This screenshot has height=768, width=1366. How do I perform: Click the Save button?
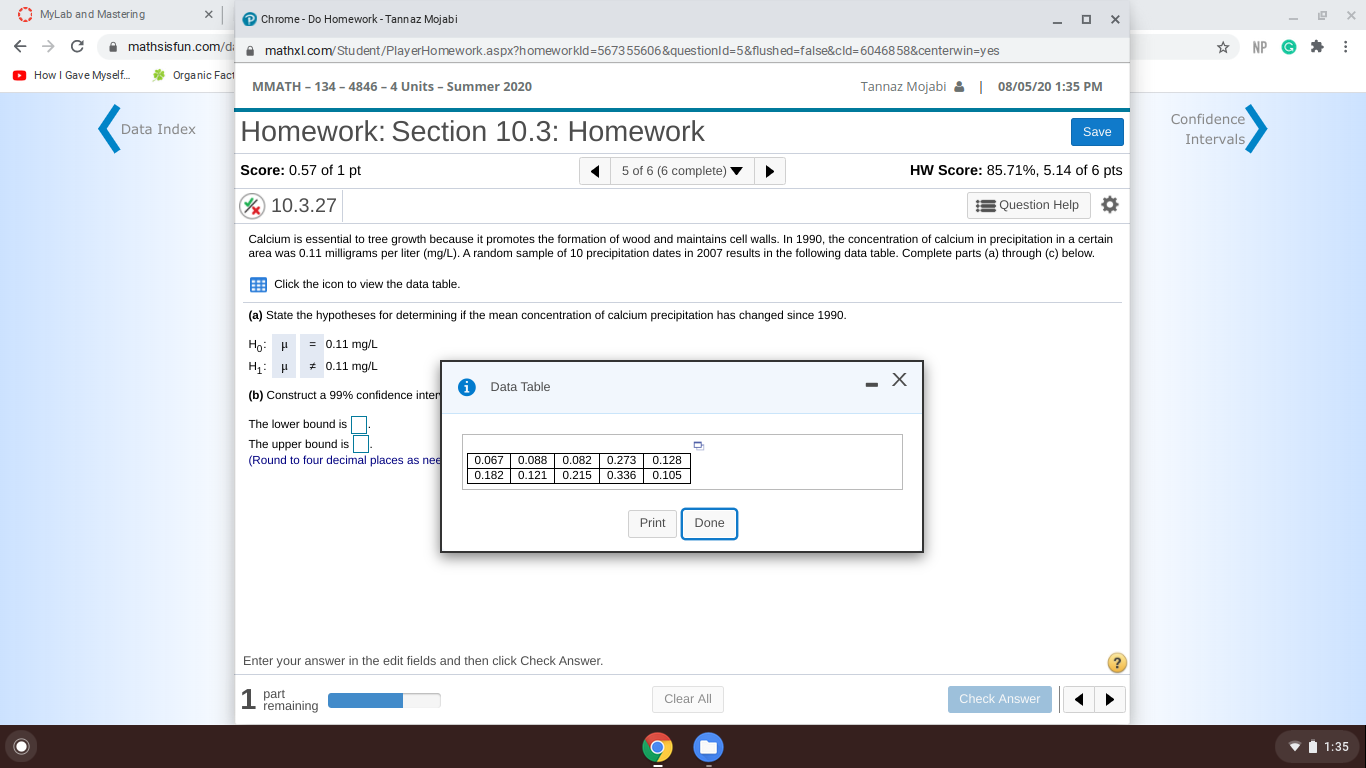(1097, 131)
